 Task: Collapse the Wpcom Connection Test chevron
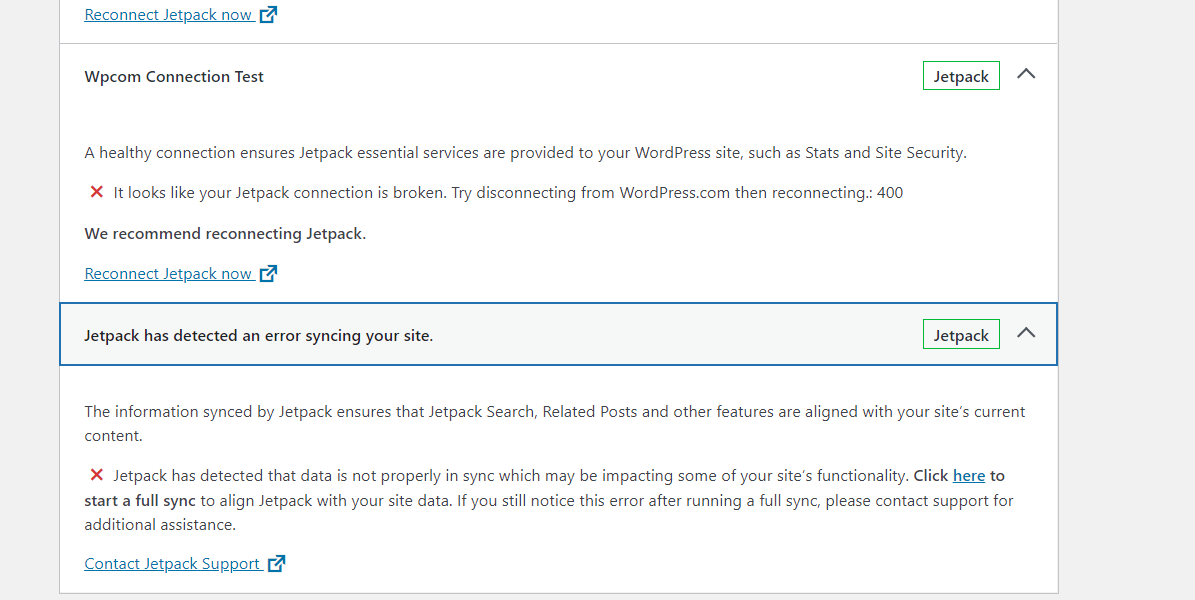[x=1027, y=74]
